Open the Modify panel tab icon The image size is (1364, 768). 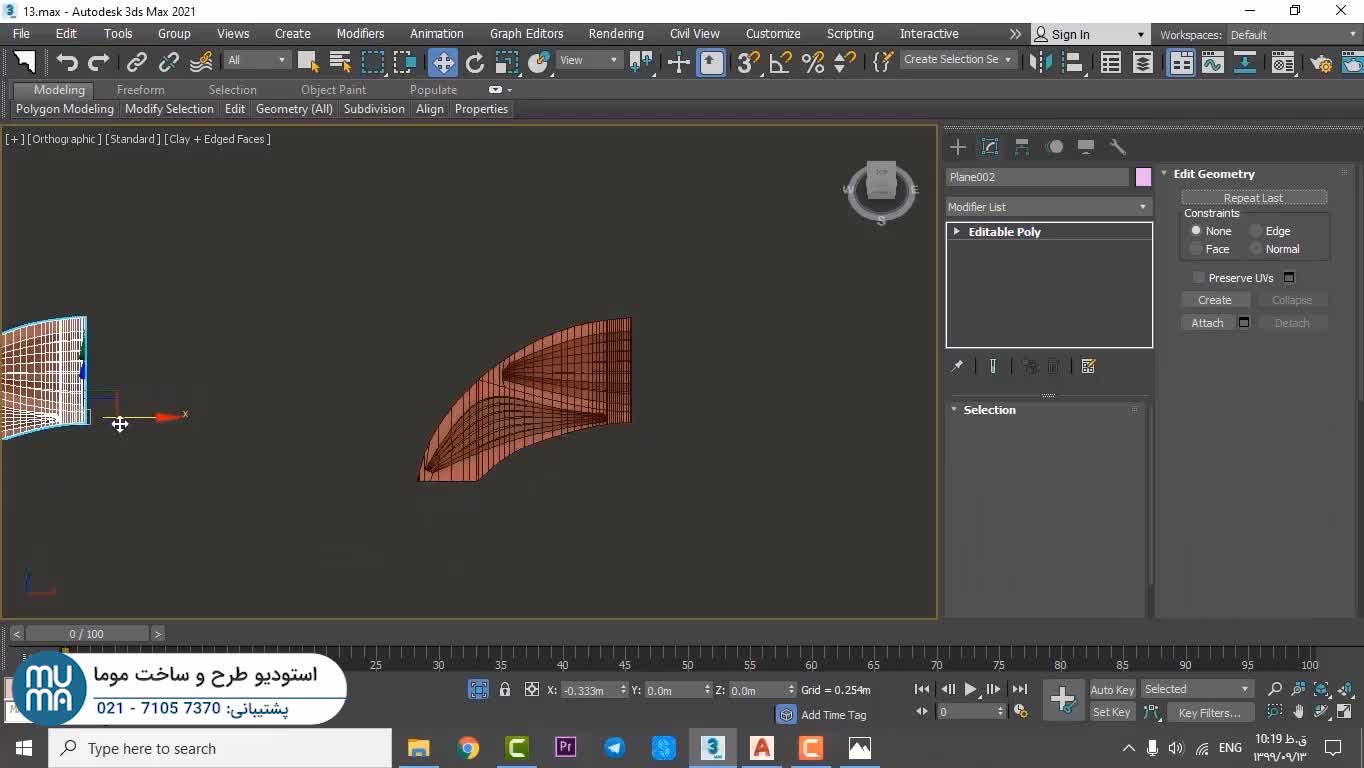990,147
